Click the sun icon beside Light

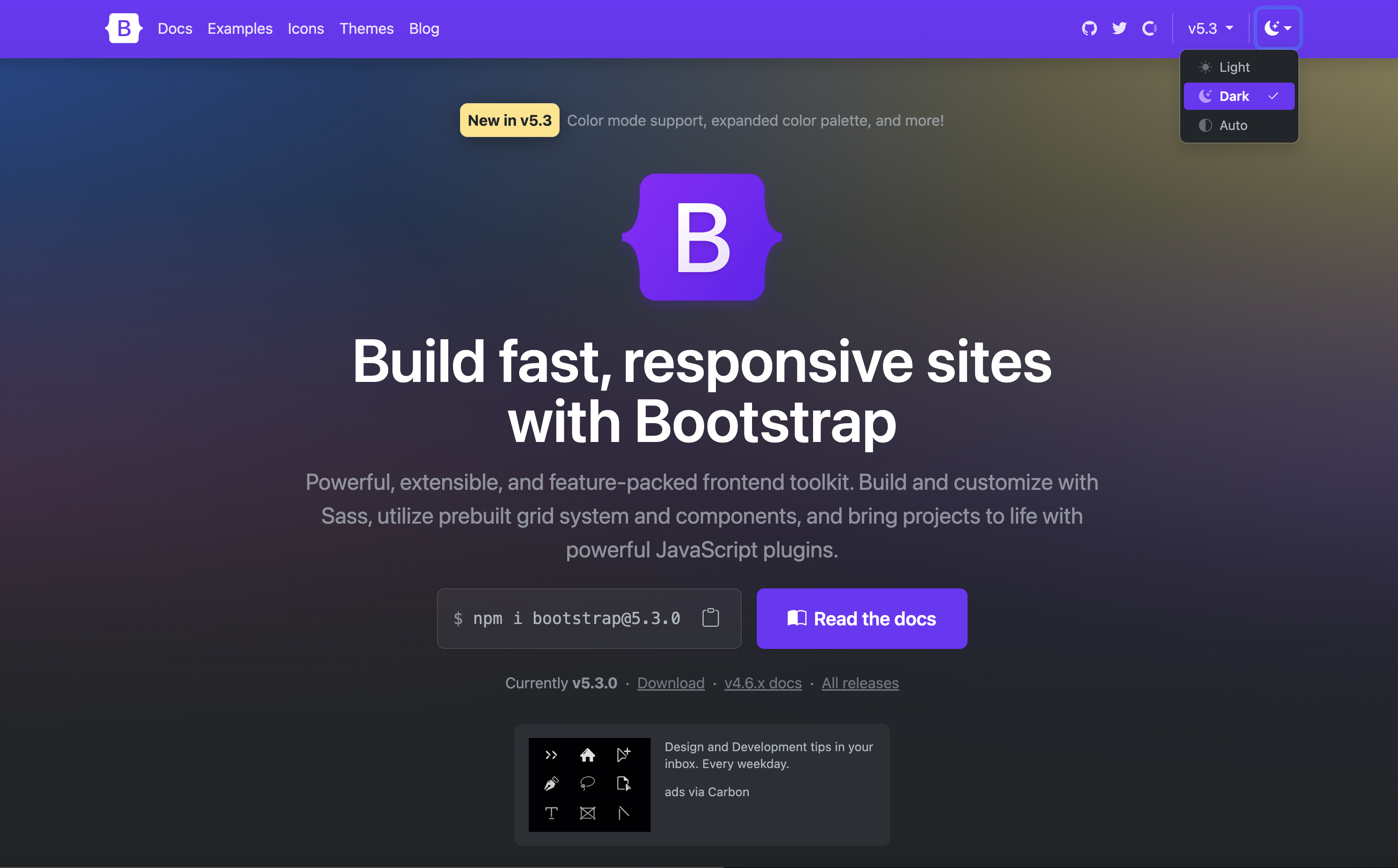(1205, 67)
